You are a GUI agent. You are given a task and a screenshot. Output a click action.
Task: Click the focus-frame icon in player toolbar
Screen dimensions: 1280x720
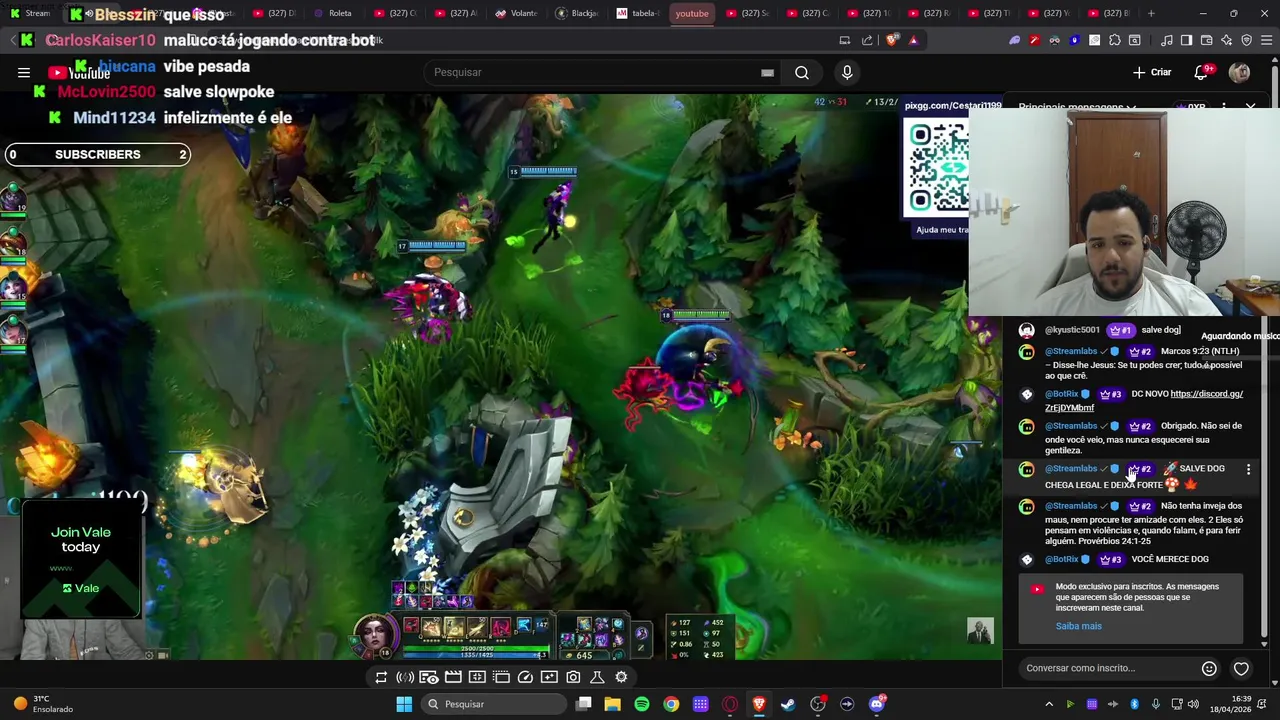[477, 677]
